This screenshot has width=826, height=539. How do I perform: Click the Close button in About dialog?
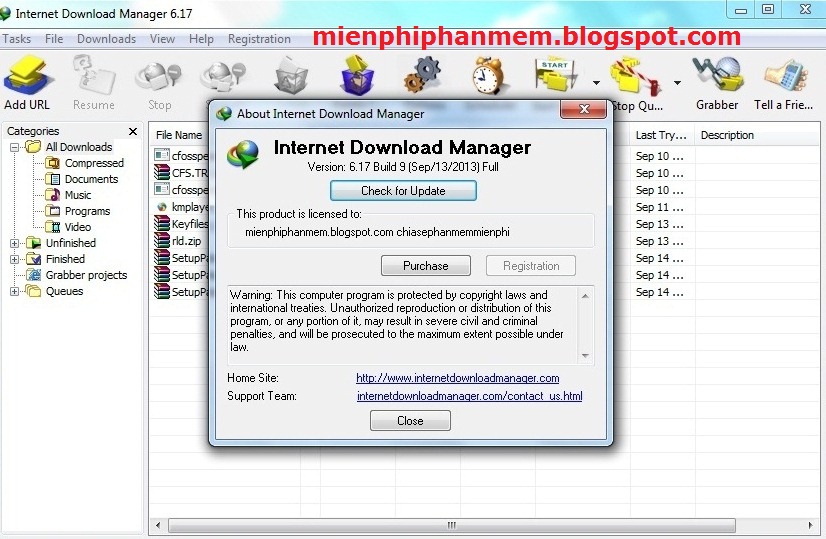pyautogui.click(x=410, y=420)
